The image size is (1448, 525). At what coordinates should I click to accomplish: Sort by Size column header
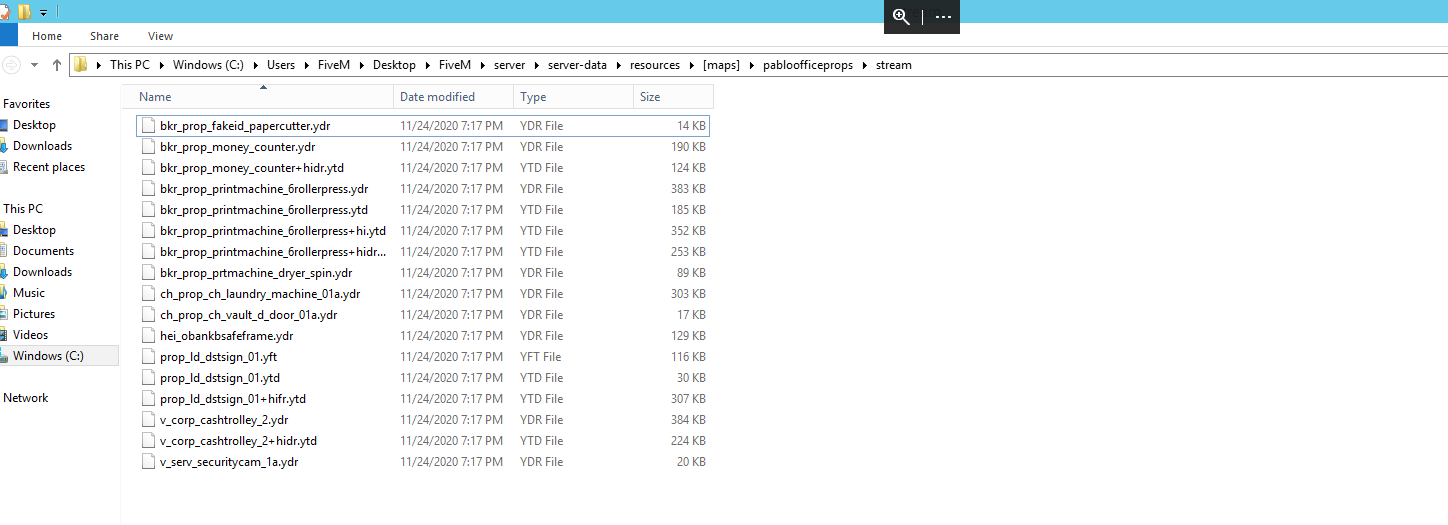tap(673, 97)
